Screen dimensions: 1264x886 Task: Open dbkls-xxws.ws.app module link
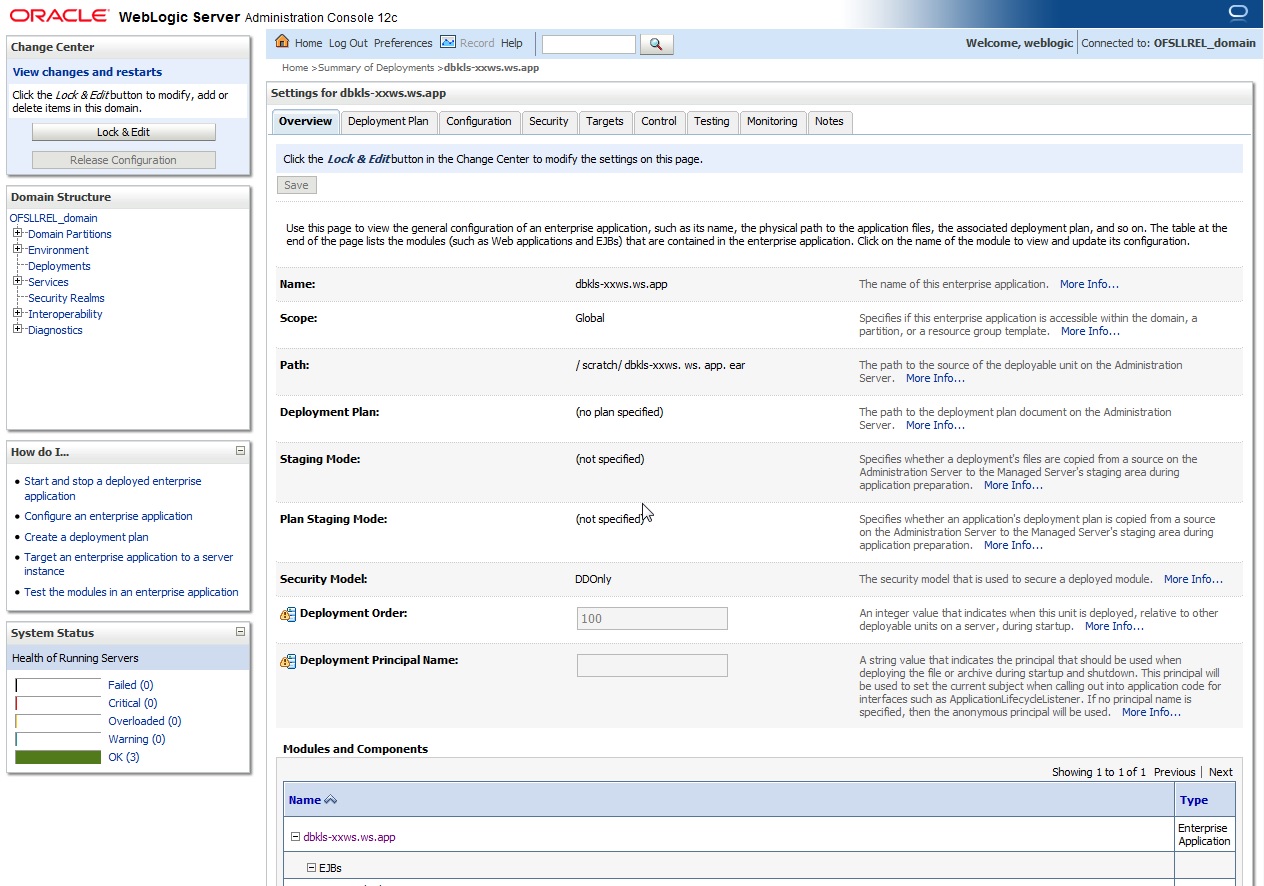pos(349,837)
